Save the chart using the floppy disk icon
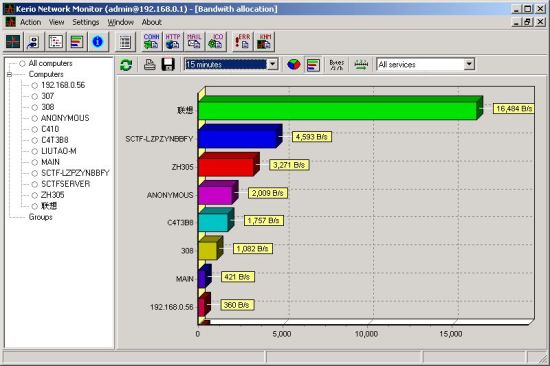This screenshot has height=366, width=550. [168, 65]
